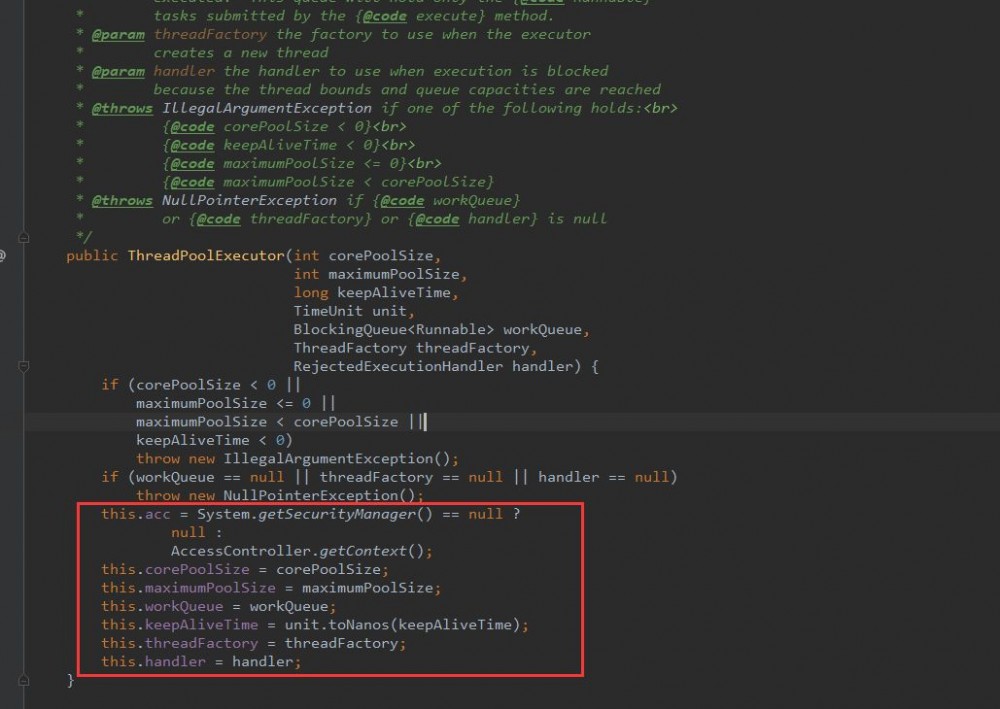Click the assignment "this.handler = handler;"

pyautogui.click(x=201, y=662)
